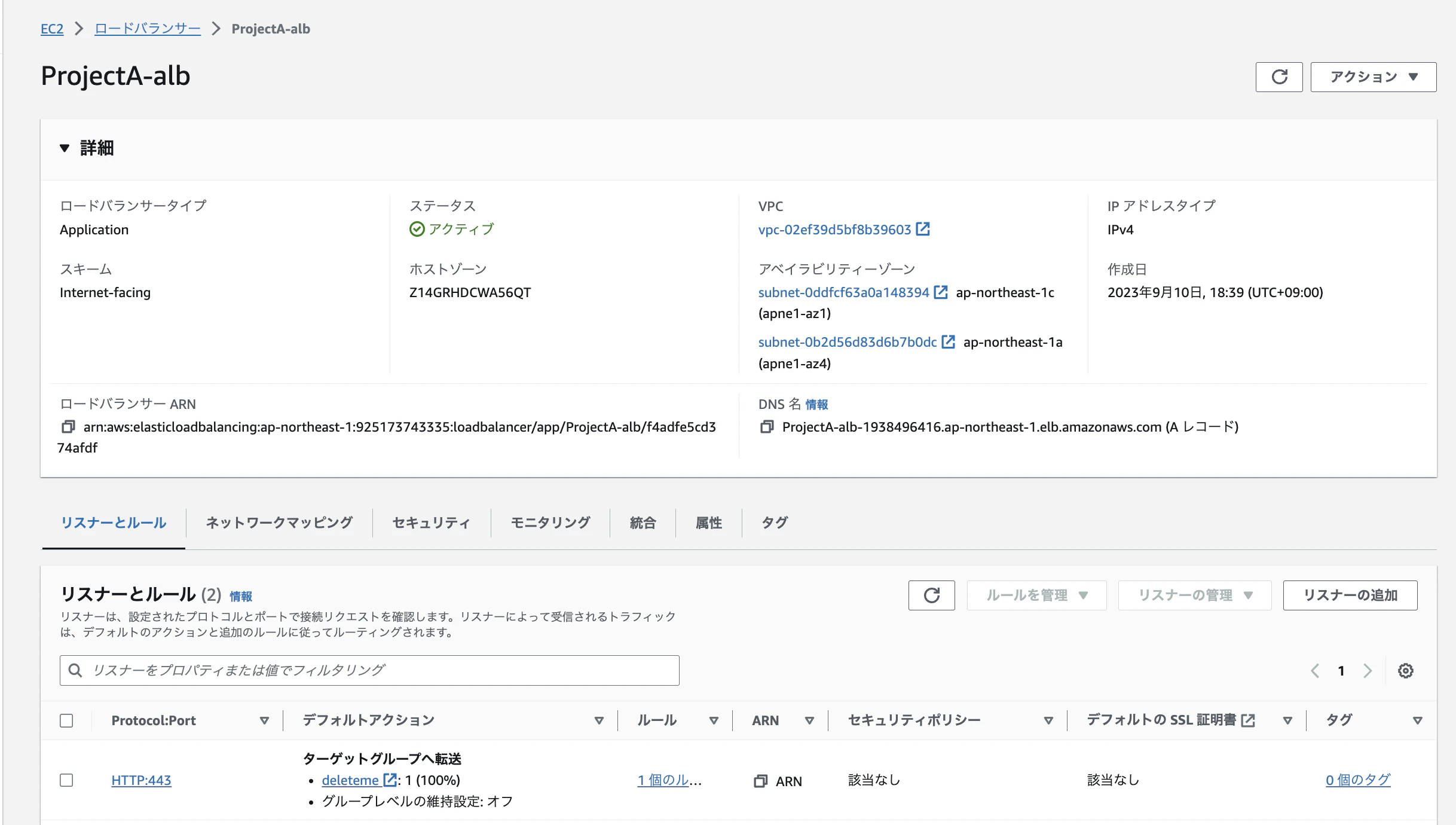Open the HTTP:443 listener link

pyautogui.click(x=141, y=780)
